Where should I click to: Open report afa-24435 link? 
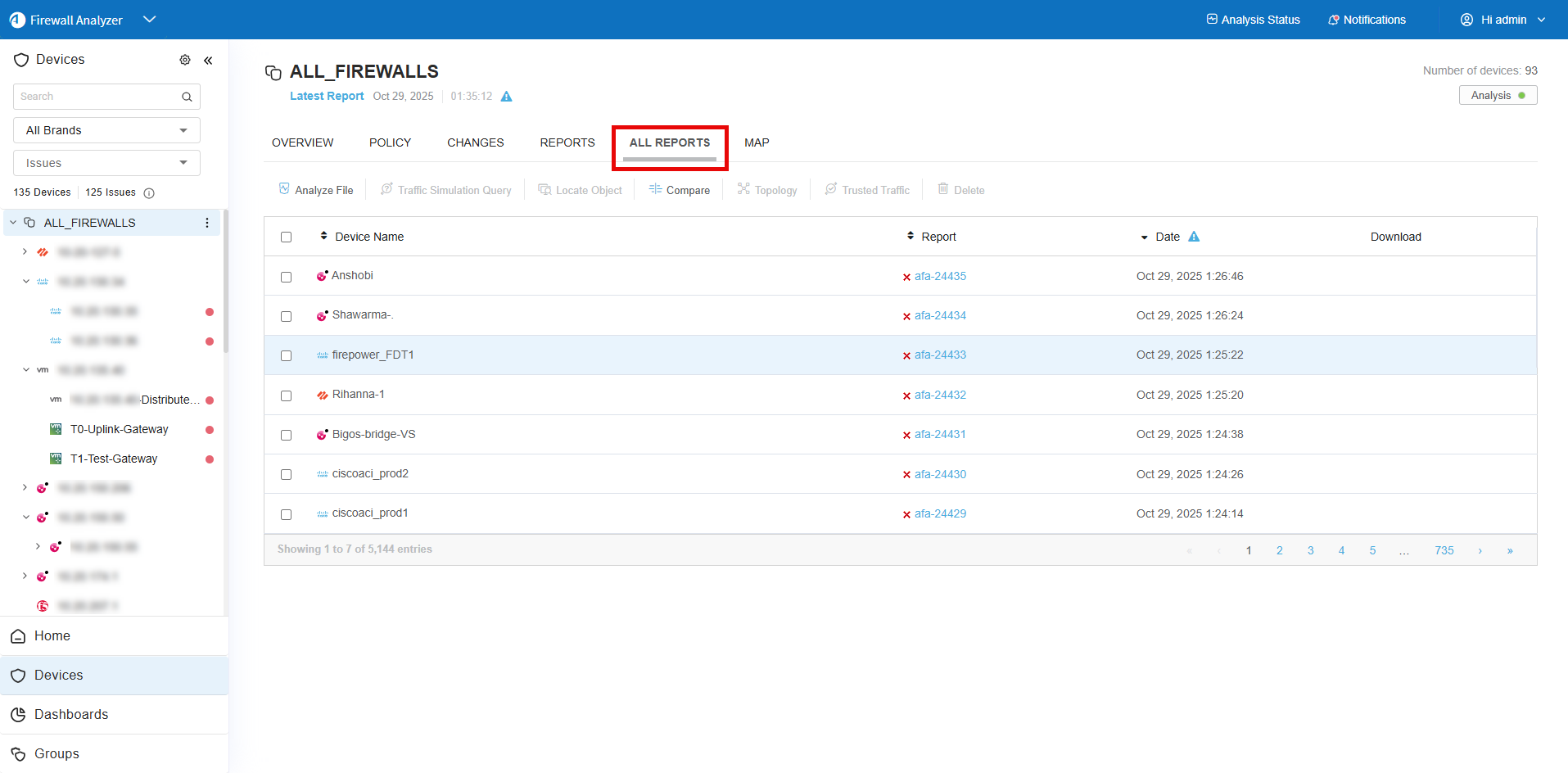940,276
